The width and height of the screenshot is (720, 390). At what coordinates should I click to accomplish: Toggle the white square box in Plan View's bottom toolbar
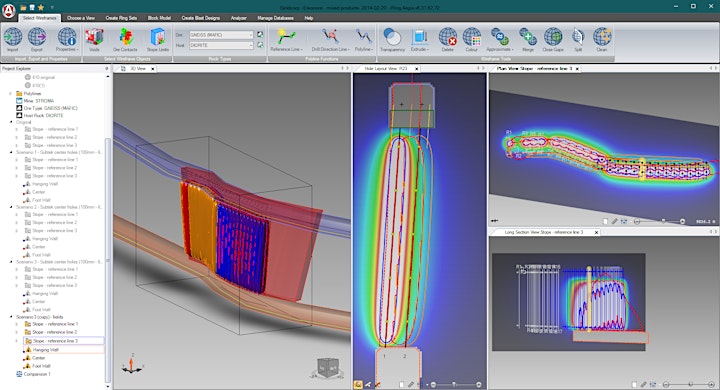tap(605, 221)
